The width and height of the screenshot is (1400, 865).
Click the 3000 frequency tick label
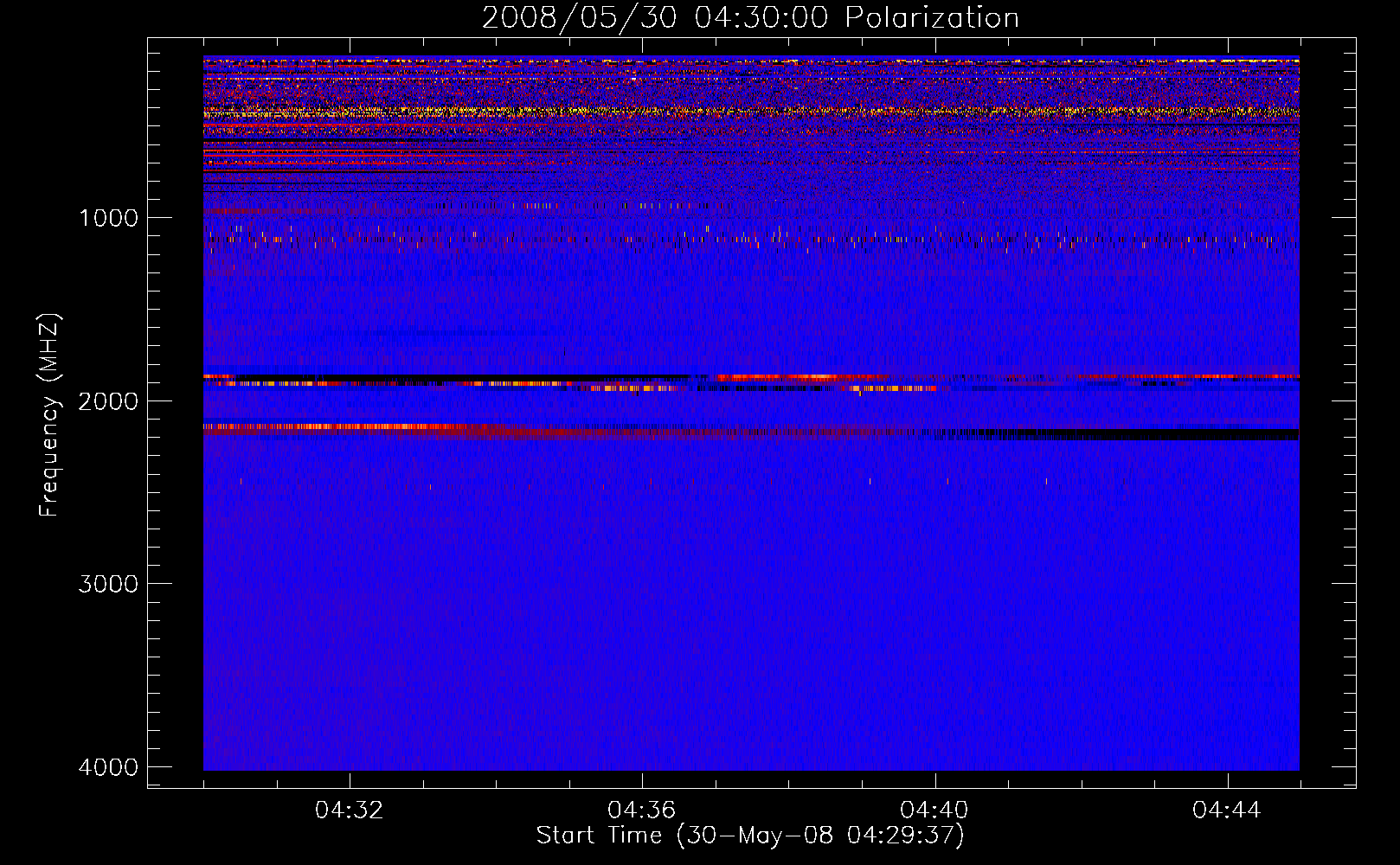coord(108,584)
